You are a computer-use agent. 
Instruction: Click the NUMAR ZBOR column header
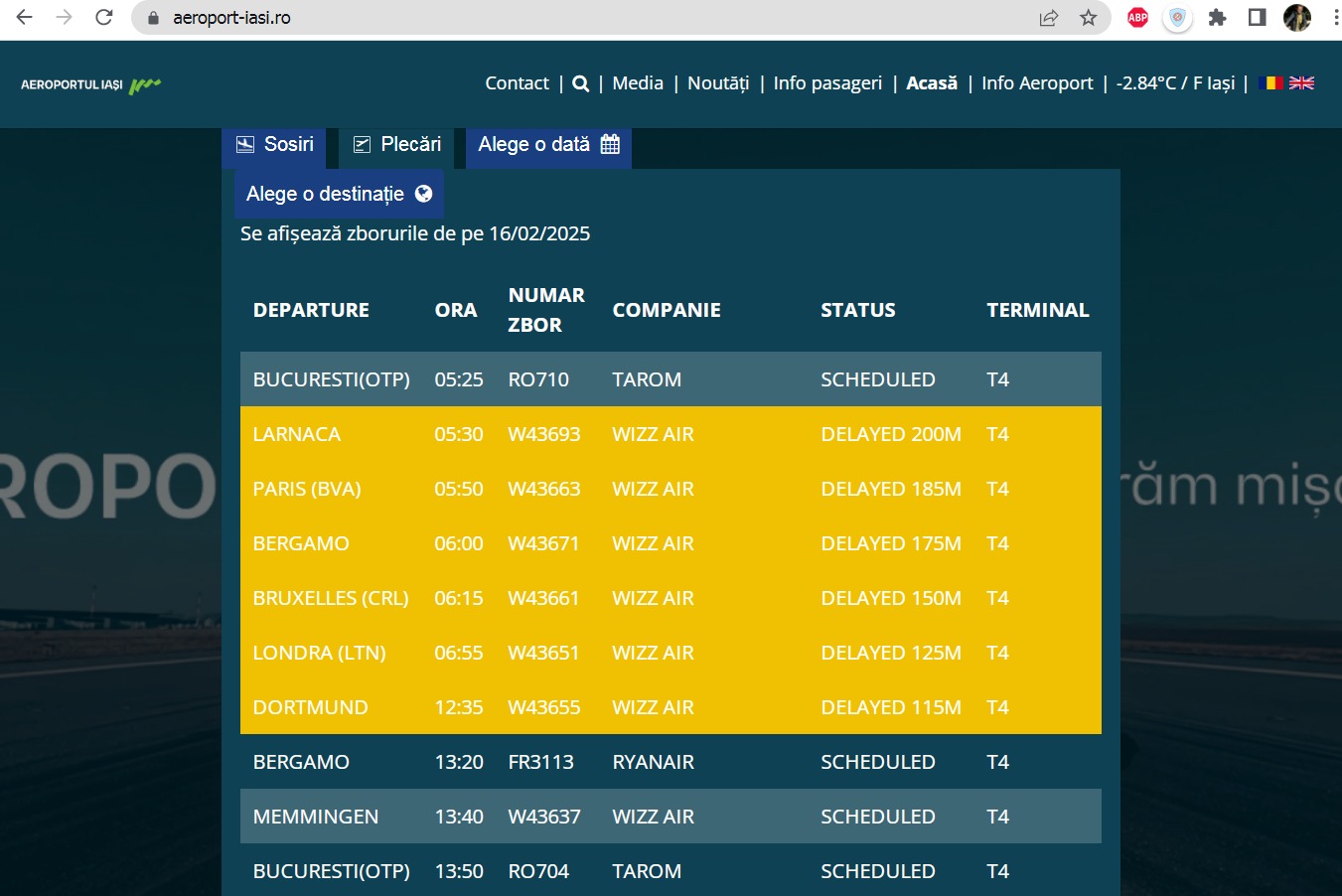click(x=546, y=310)
